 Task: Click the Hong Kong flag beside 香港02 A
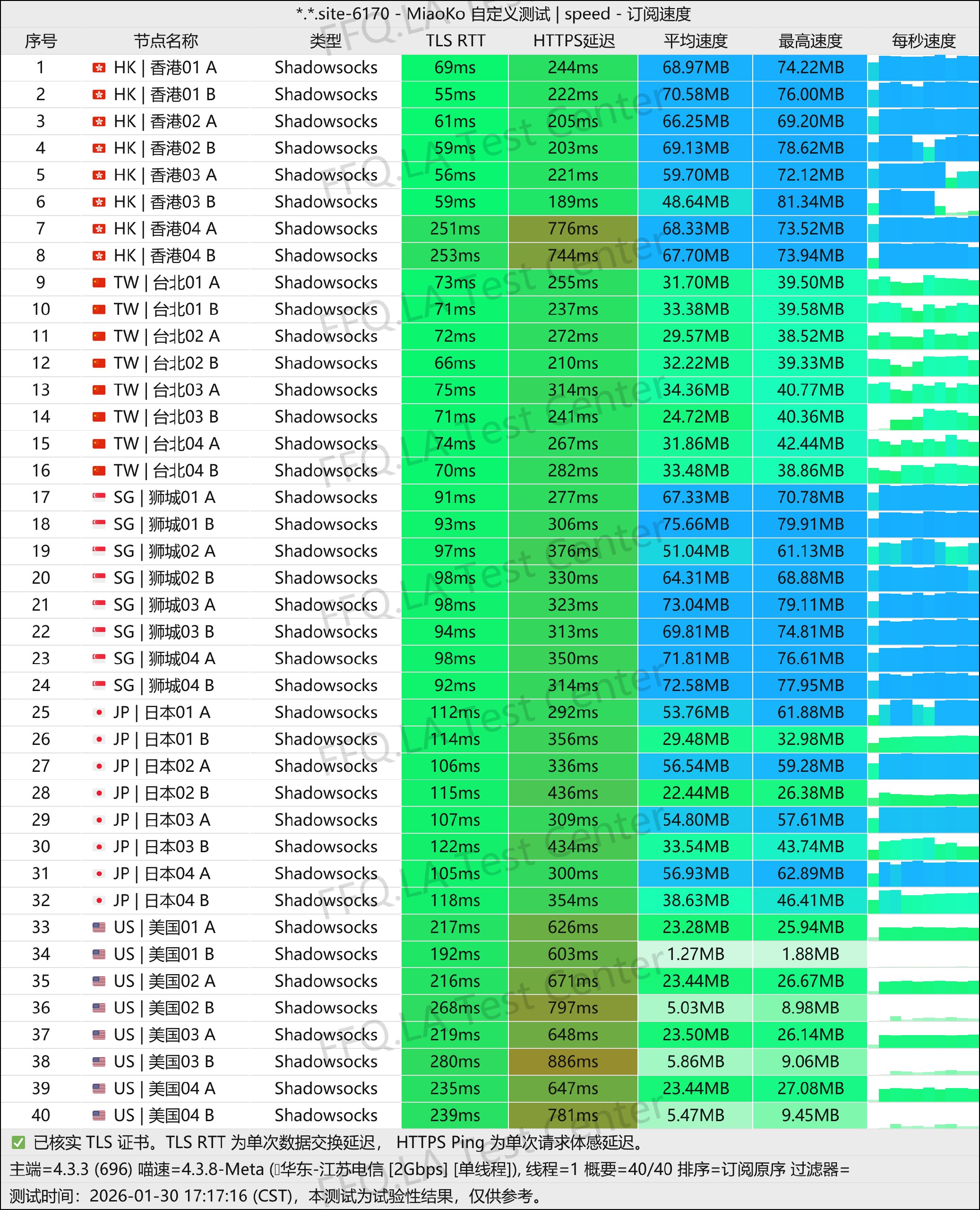pos(99,121)
